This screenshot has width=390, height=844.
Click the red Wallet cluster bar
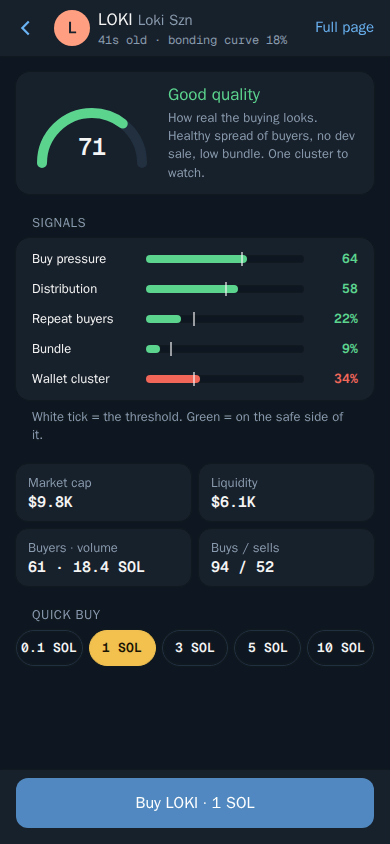tap(173, 379)
